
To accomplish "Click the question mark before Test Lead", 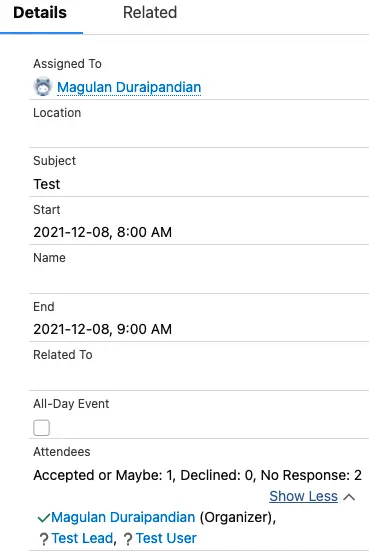I will (x=44, y=539).
